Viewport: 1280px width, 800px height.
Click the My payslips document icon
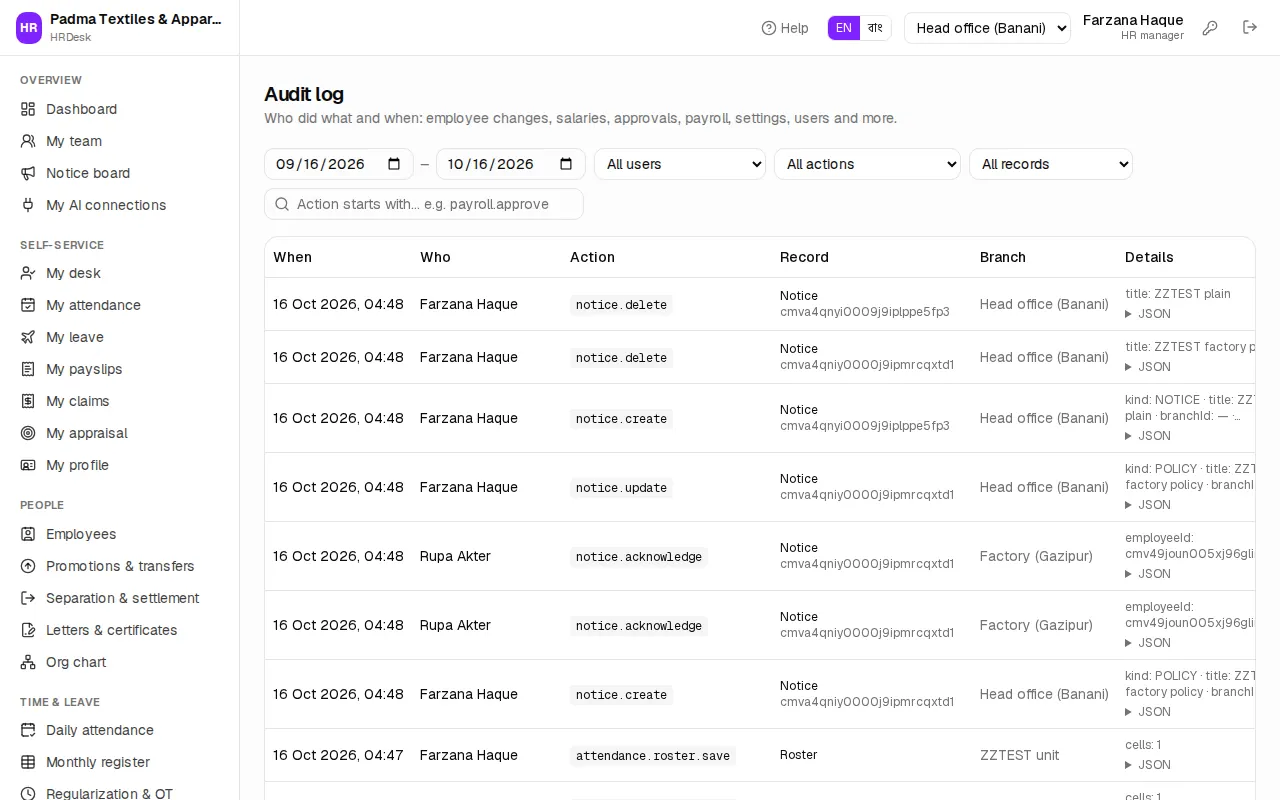[x=28, y=369]
